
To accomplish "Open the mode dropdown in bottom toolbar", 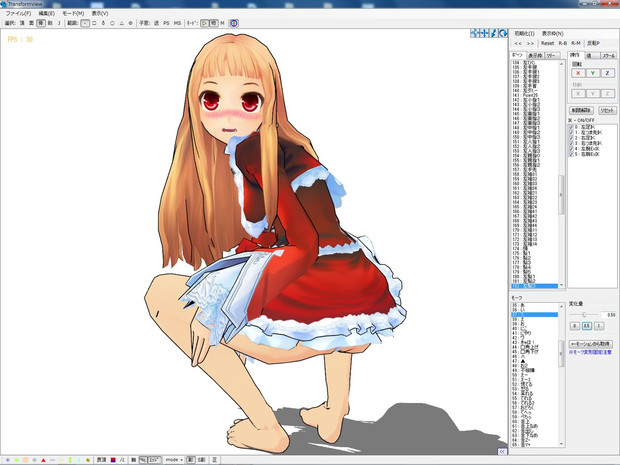I will point(174,460).
